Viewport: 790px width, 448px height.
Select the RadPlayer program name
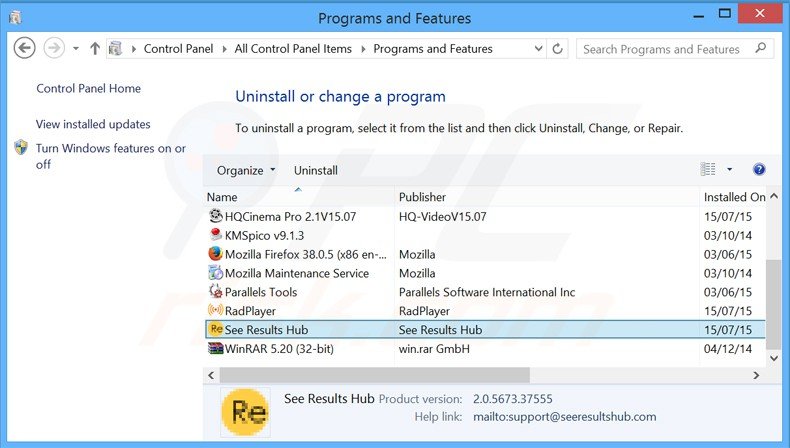click(250, 311)
